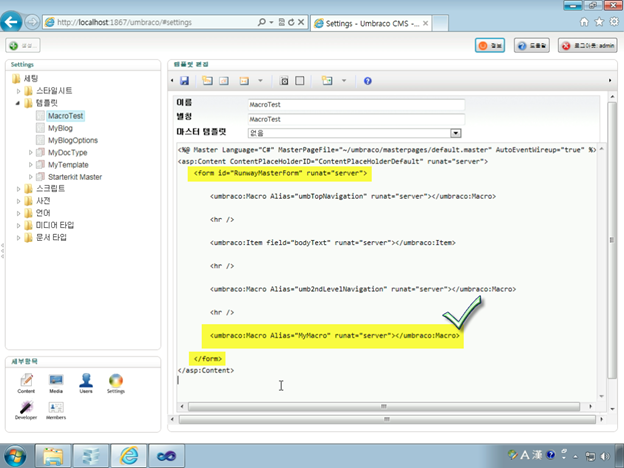Select the root 세팅 node
The image size is (624, 468).
(x=31, y=78)
